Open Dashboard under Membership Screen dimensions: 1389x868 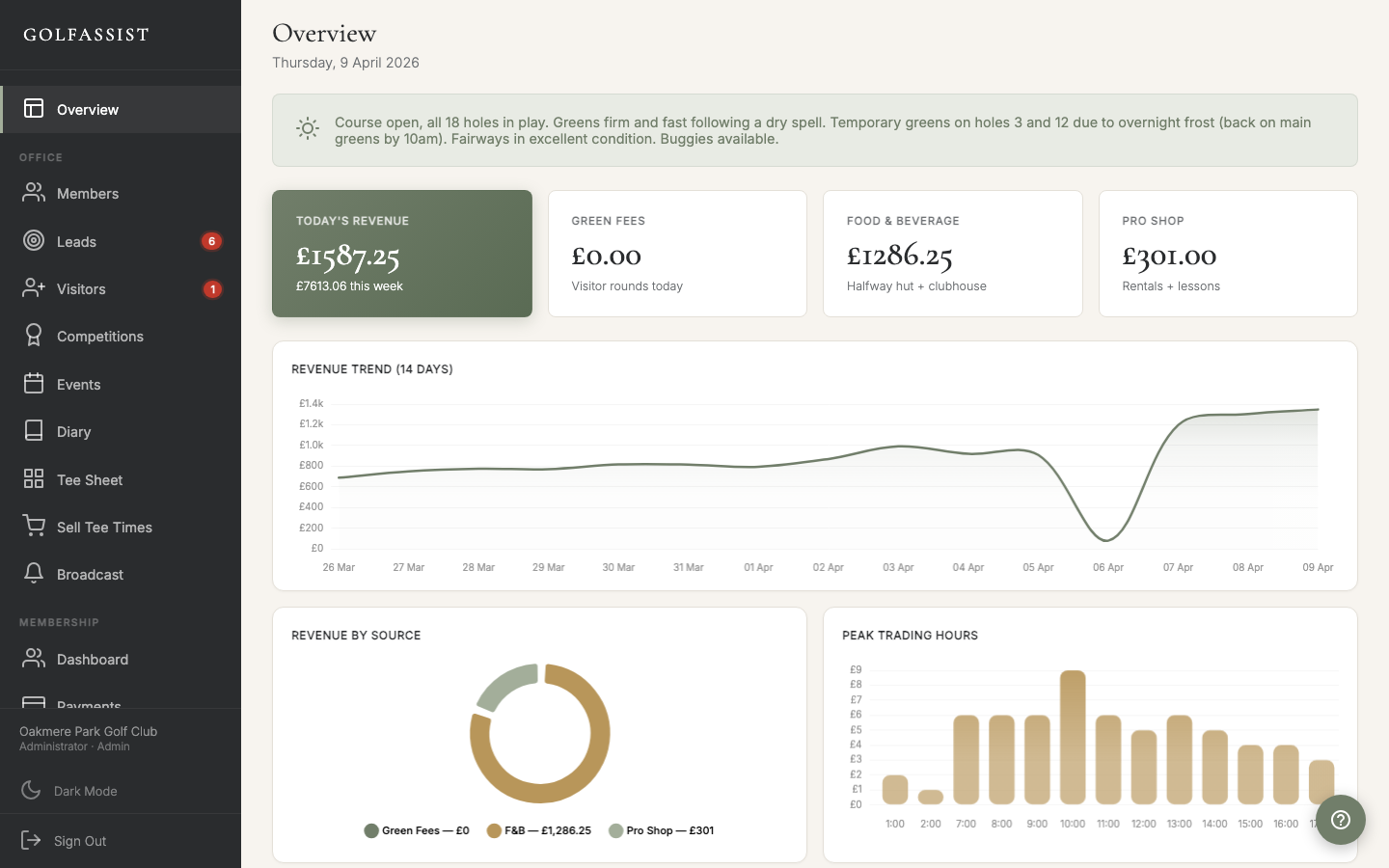92,659
